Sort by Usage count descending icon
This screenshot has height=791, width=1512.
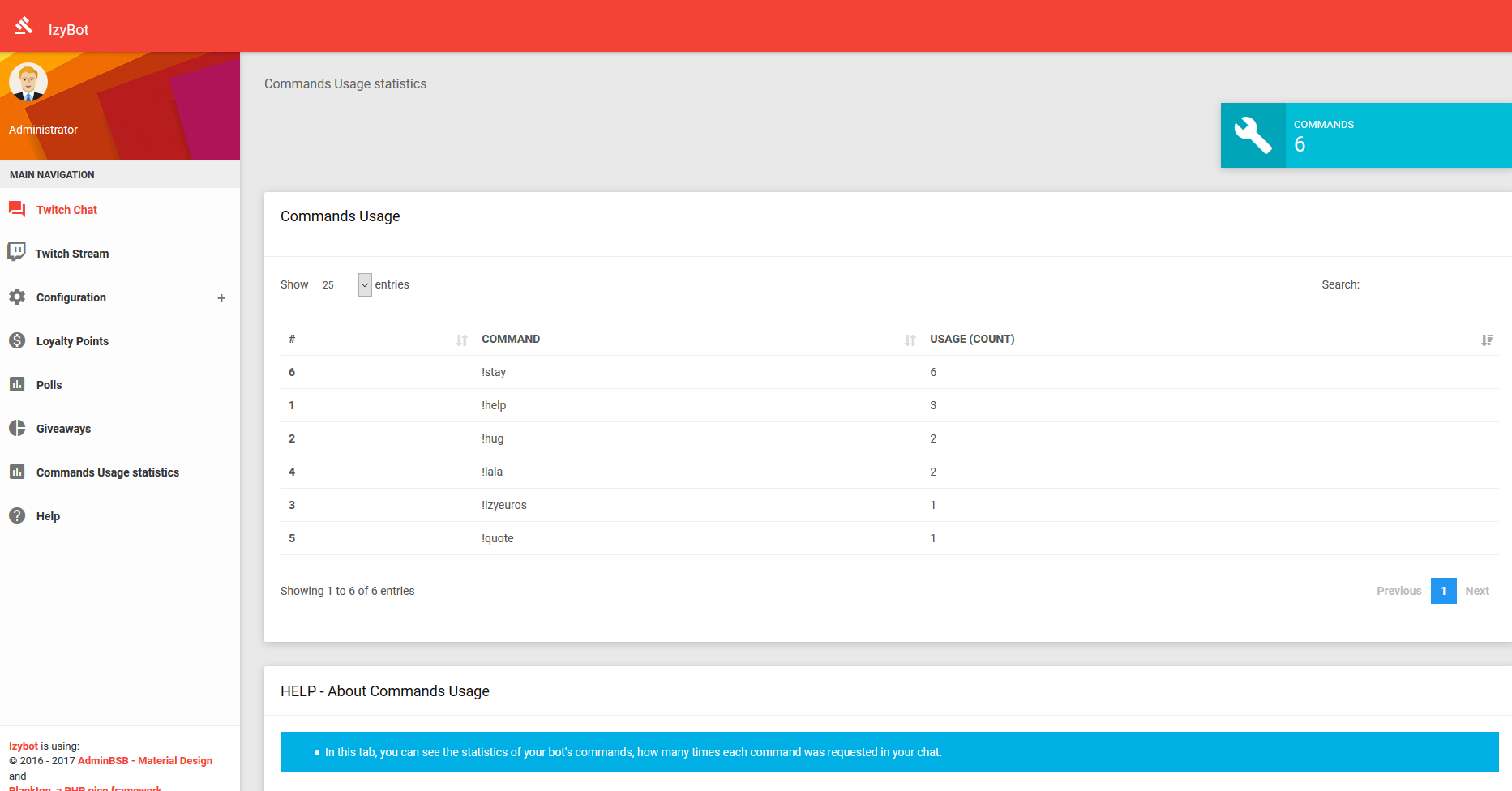(1487, 340)
